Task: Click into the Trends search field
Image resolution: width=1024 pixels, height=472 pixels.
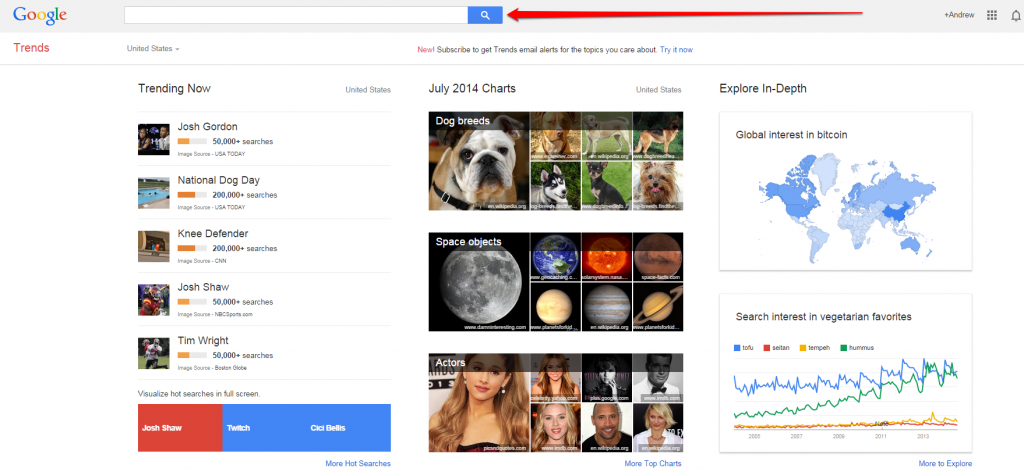Action: (296, 15)
